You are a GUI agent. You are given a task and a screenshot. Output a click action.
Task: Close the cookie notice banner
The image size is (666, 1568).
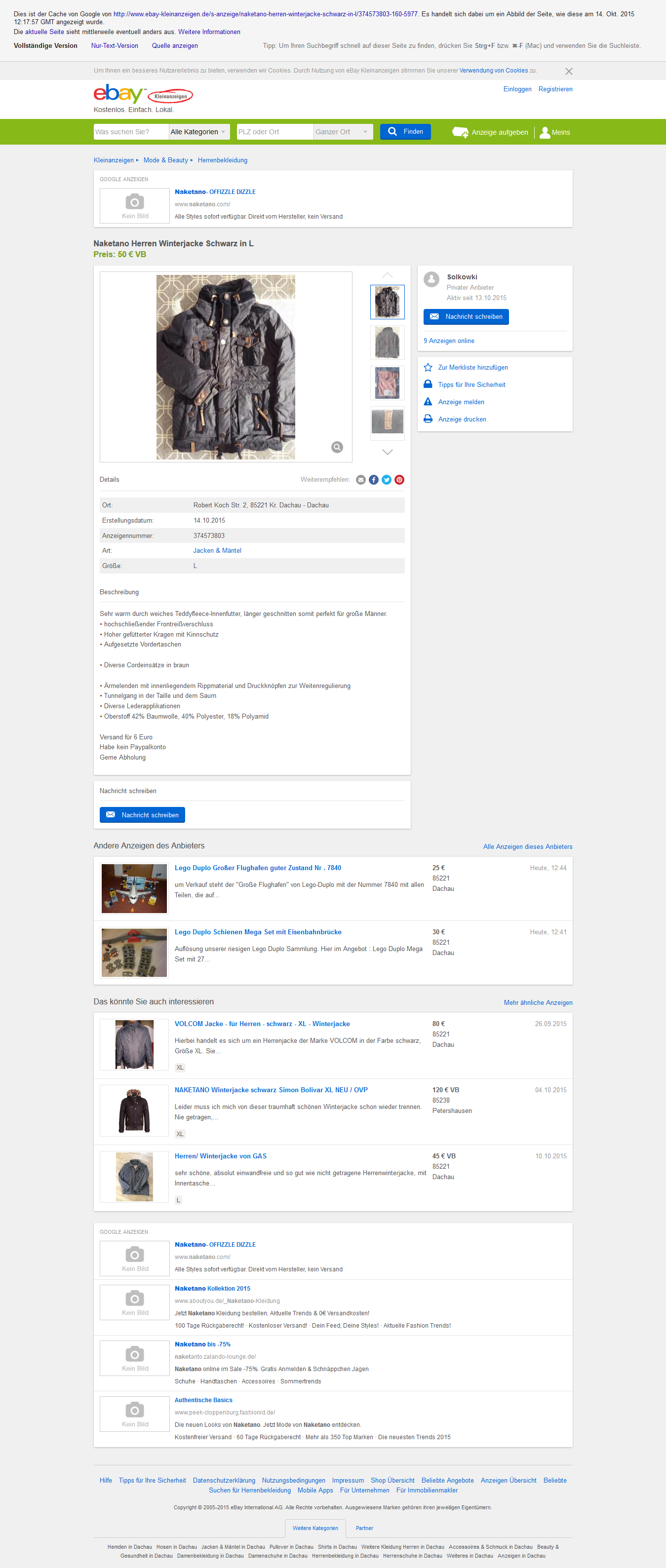pyautogui.click(x=569, y=71)
